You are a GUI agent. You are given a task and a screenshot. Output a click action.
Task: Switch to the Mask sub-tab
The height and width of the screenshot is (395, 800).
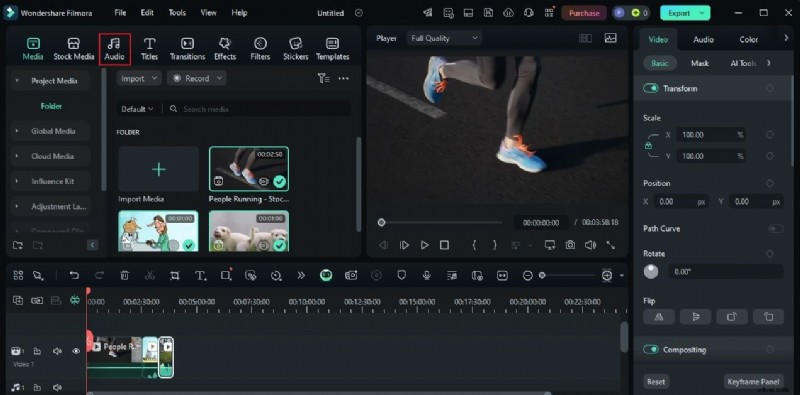(699, 63)
